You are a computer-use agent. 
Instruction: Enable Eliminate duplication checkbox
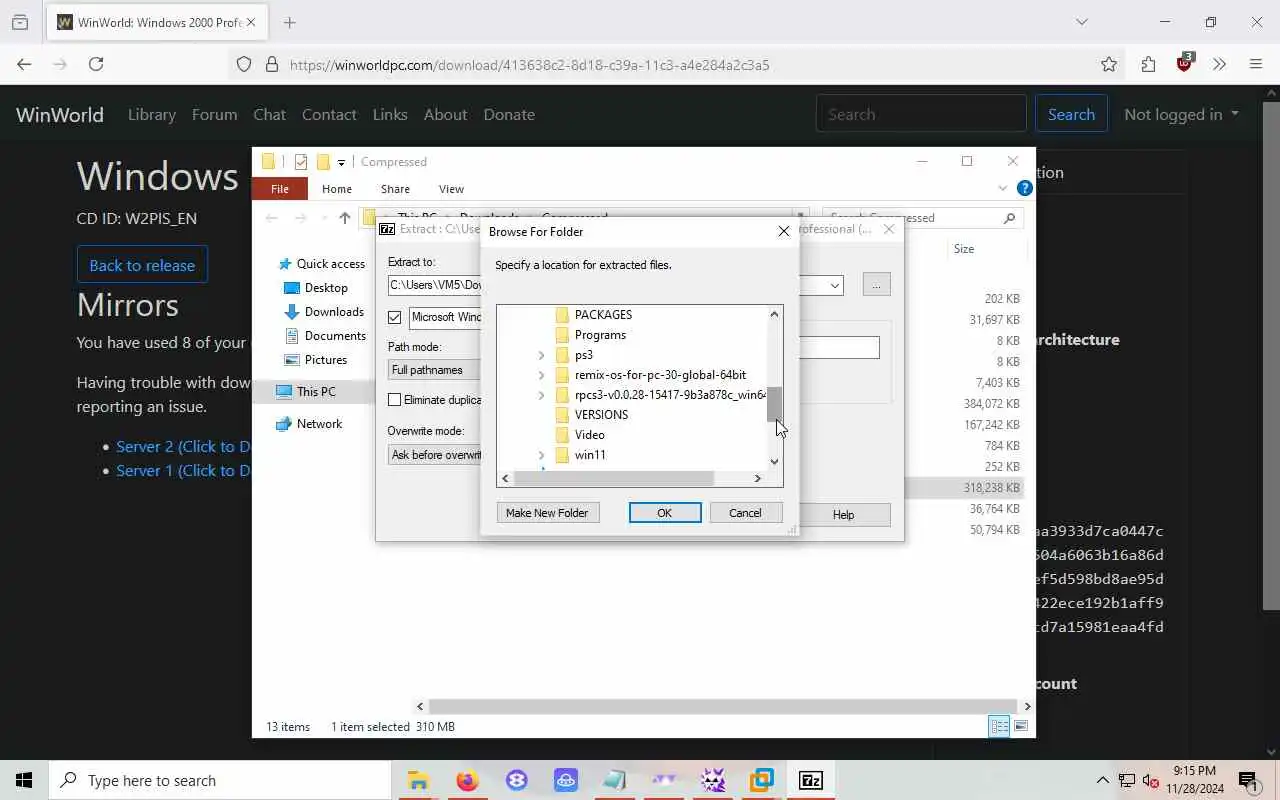coord(395,400)
